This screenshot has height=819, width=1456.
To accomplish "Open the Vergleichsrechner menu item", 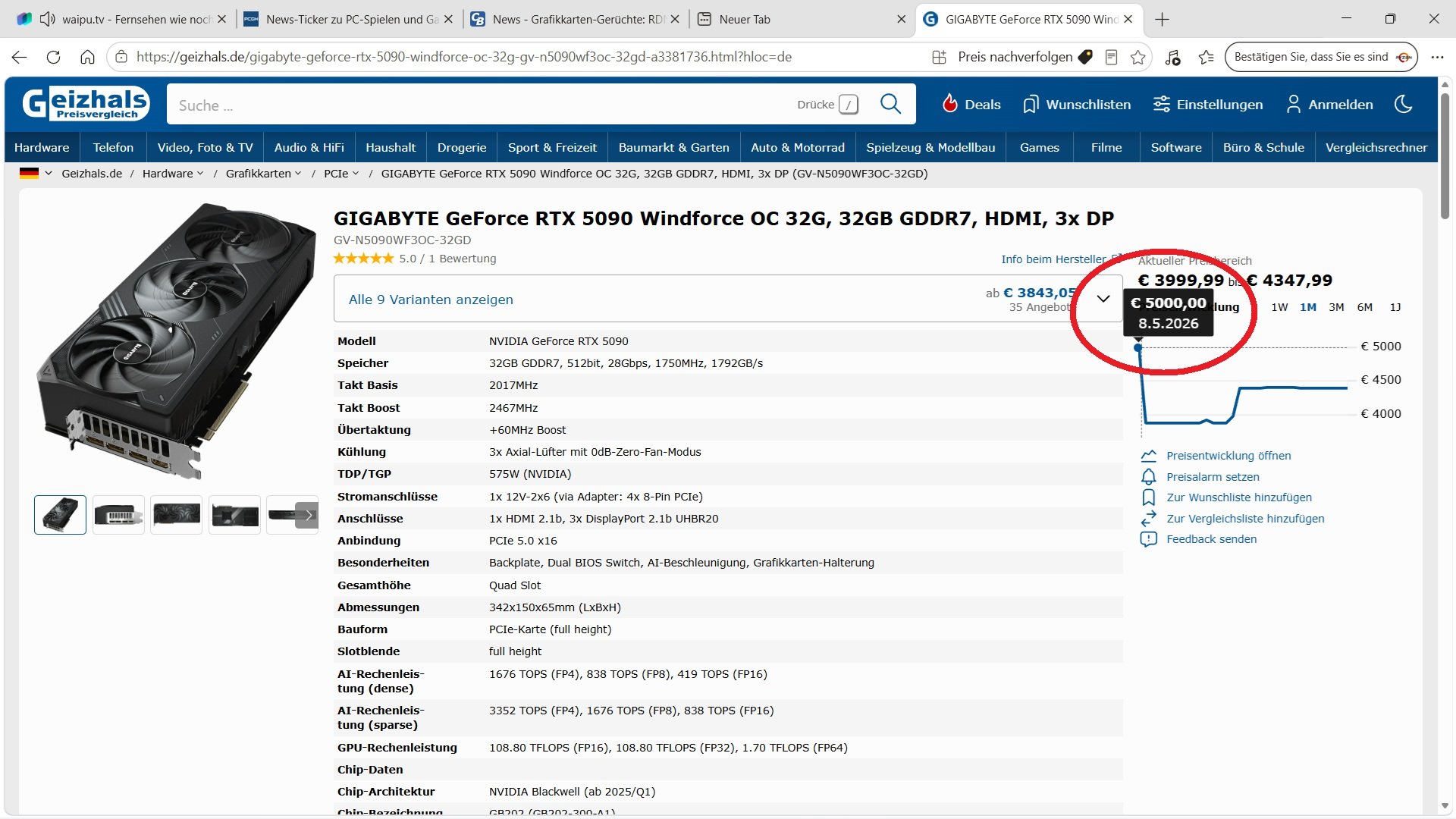I will click(1376, 148).
